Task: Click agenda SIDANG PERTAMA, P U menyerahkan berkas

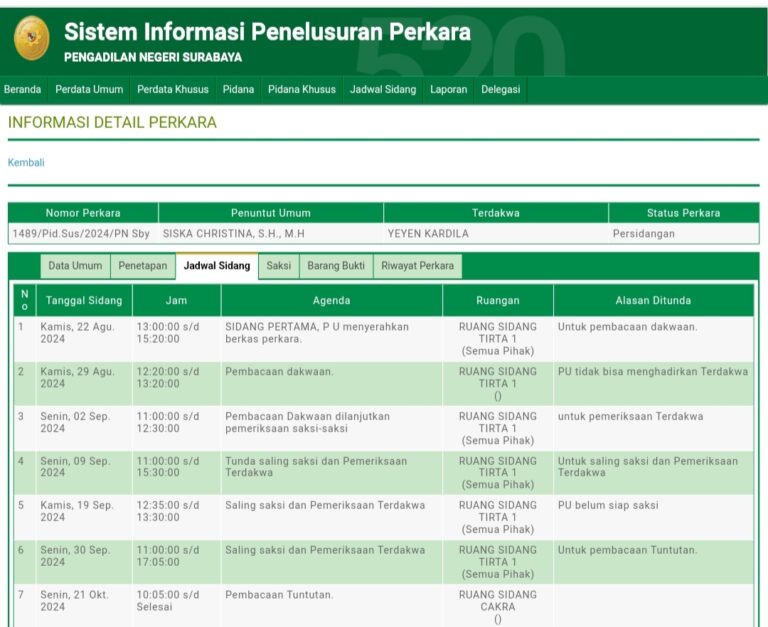Action: click(x=317, y=333)
